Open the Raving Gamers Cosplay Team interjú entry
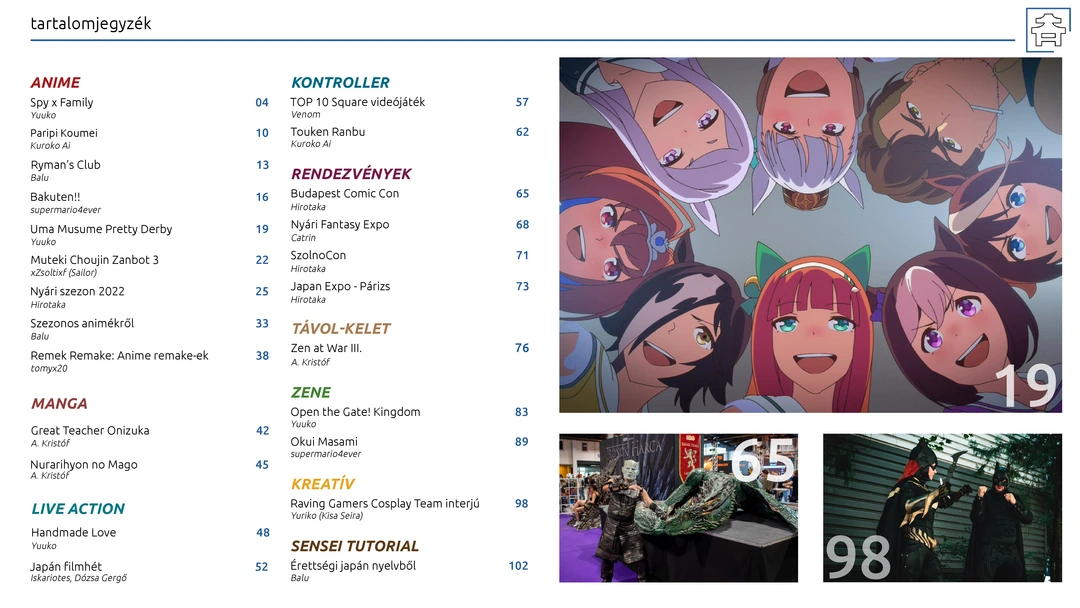The height and width of the screenshot is (608, 1080). point(385,504)
